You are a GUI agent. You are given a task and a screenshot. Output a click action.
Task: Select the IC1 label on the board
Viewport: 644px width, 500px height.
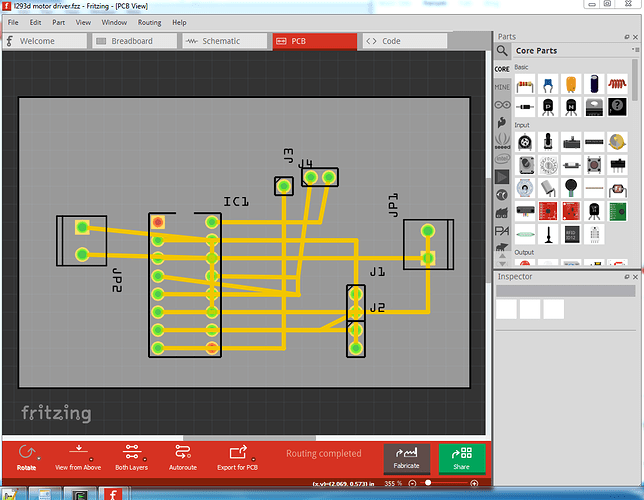click(236, 202)
